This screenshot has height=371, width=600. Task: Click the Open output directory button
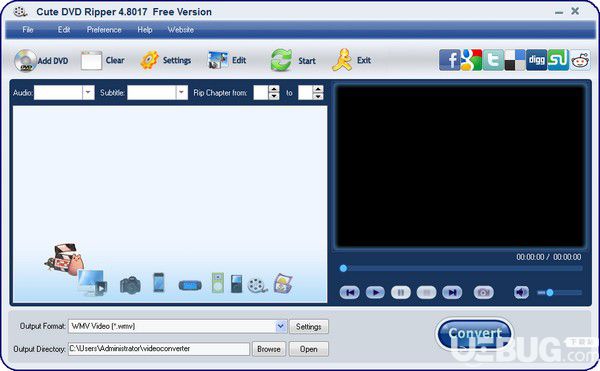click(308, 349)
